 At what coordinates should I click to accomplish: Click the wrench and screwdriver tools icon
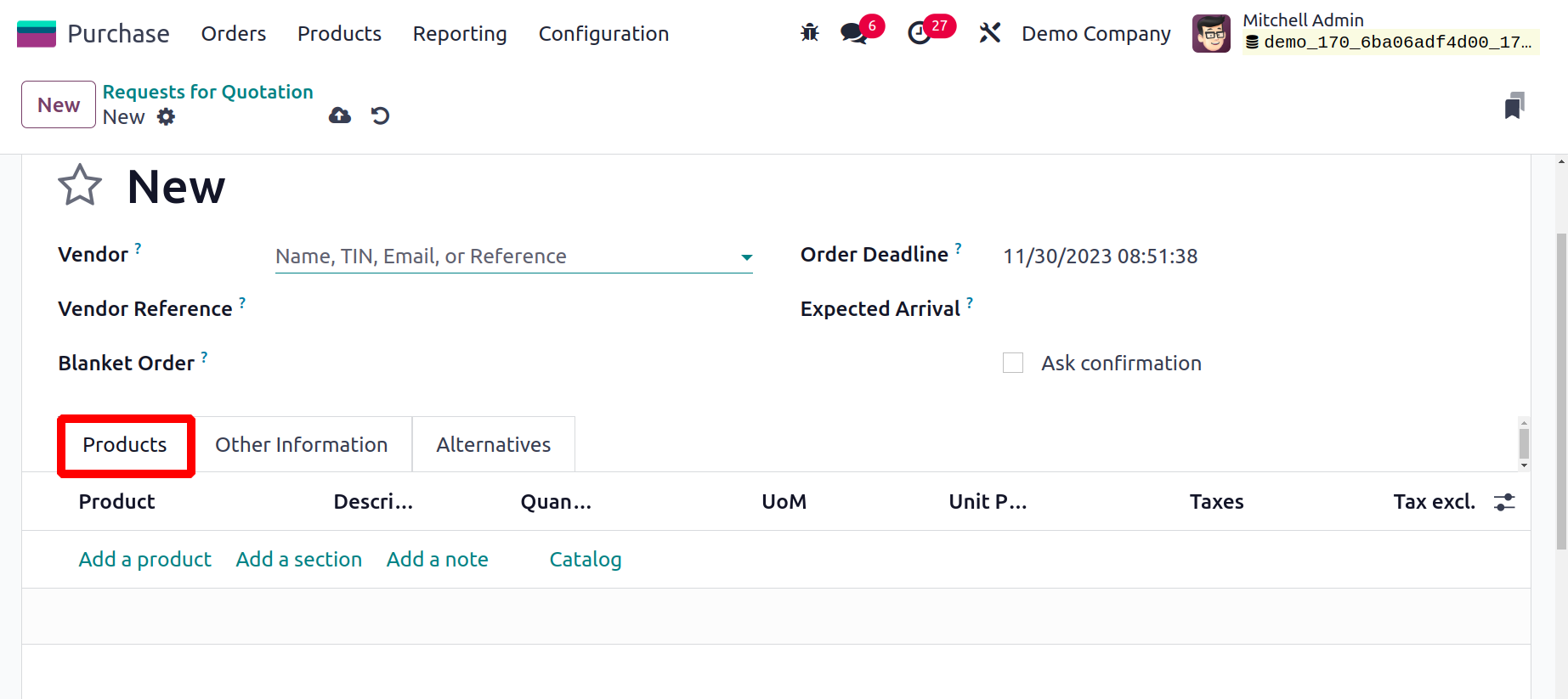point(990,33)
